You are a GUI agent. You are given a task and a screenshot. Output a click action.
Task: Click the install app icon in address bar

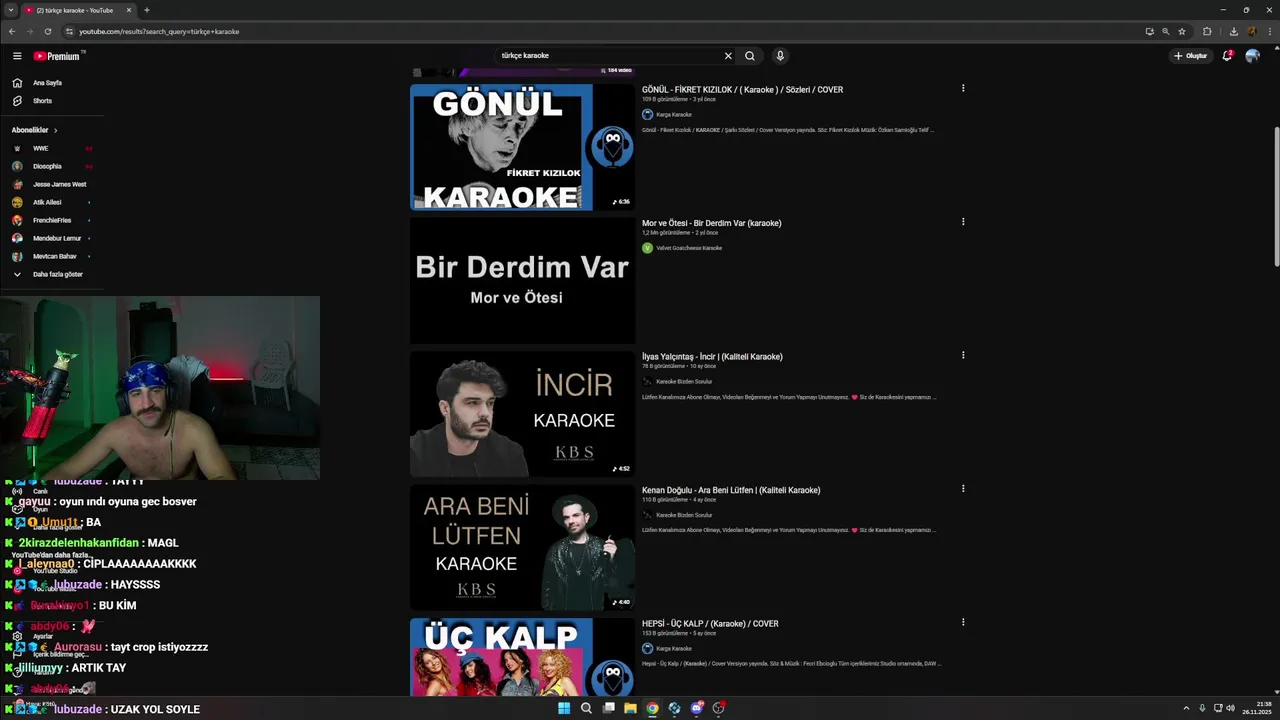pos(1149,31)
